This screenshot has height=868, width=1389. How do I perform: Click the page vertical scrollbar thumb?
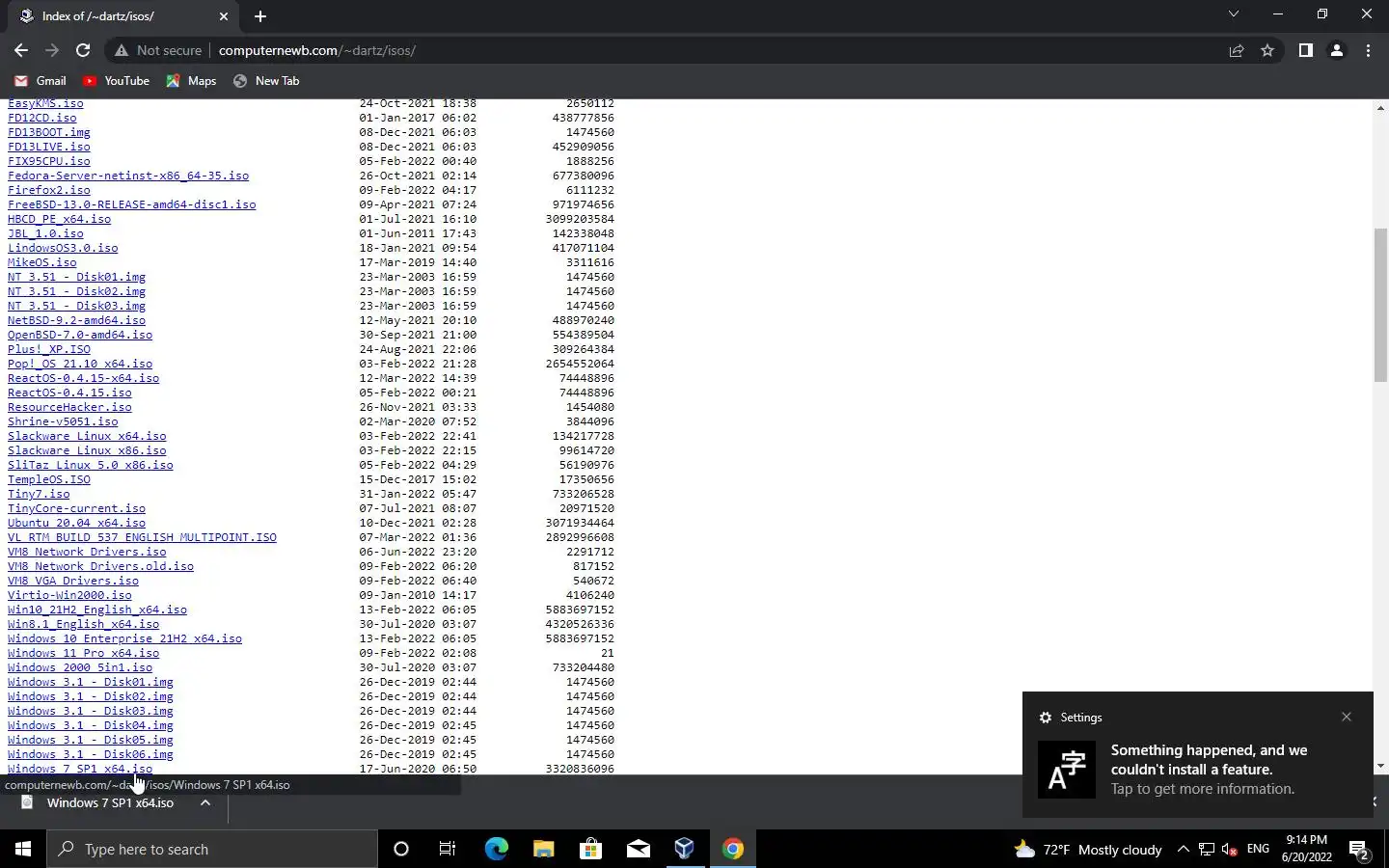[x=1380, y=305]
